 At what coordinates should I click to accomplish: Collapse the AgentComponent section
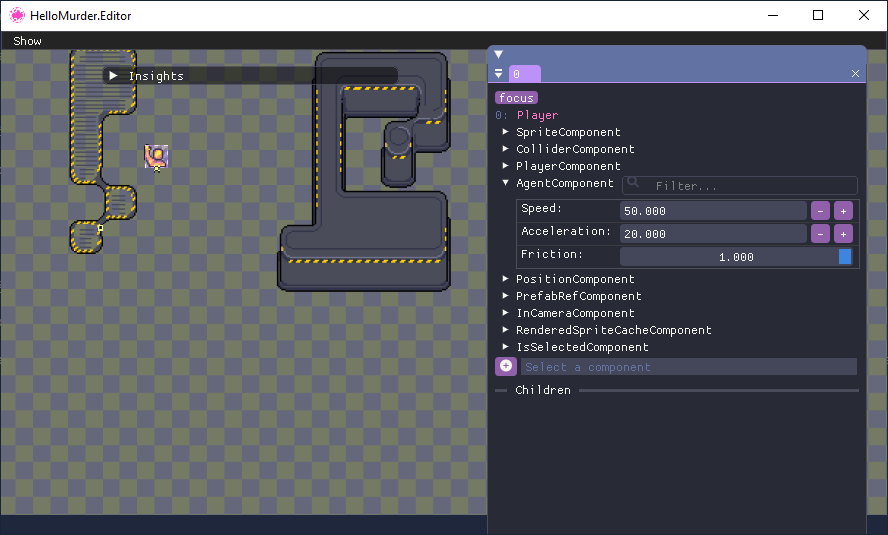506,183
